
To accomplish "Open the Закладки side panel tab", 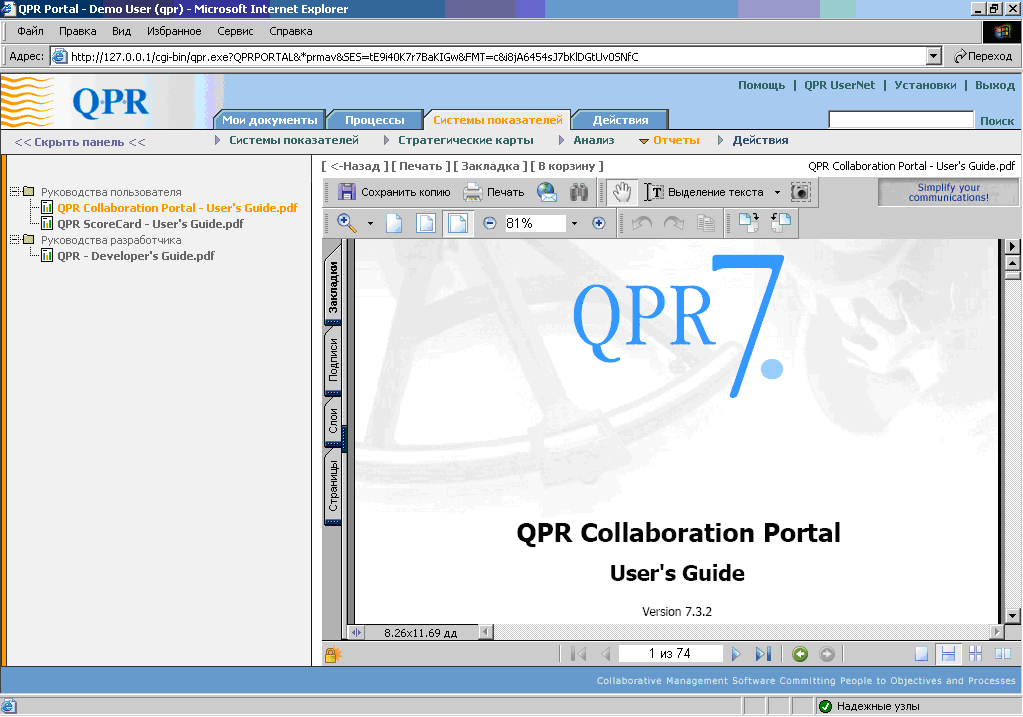I will [333, 286].
